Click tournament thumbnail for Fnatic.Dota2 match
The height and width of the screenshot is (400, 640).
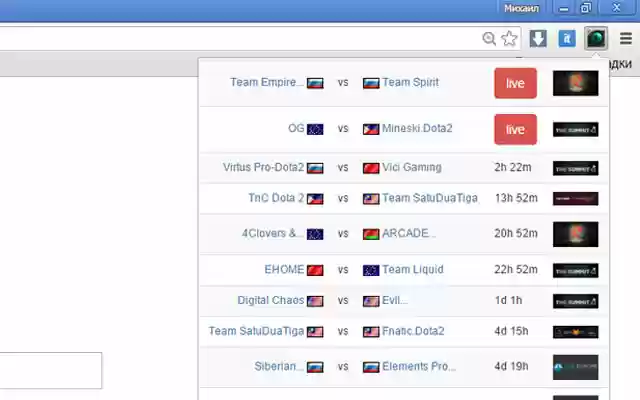[576, 332]
